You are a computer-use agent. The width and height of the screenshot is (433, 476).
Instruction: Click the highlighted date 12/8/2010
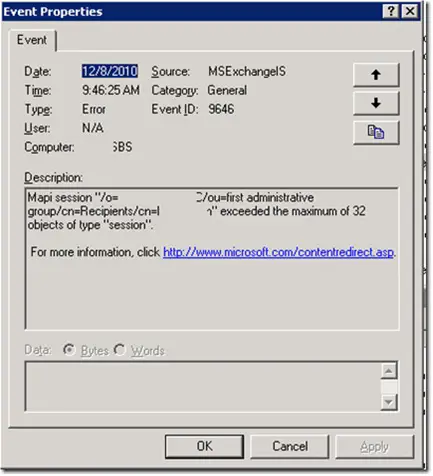tap(110, 71)
